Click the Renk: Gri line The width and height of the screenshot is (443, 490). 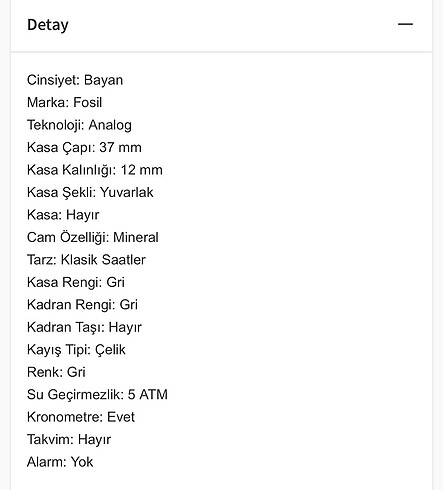[x=56, y=372]
